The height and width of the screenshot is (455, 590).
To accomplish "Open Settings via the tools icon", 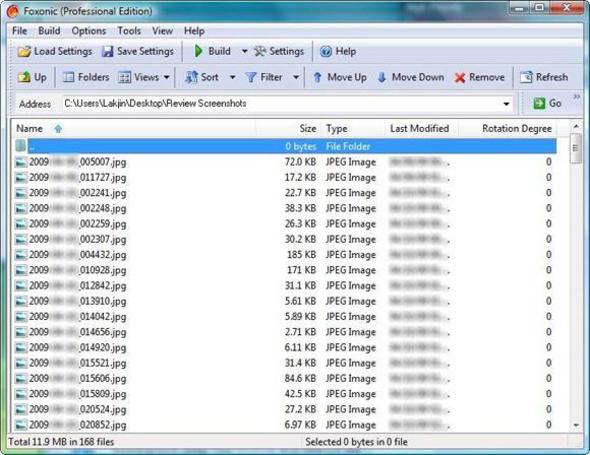I will [260, 51].
